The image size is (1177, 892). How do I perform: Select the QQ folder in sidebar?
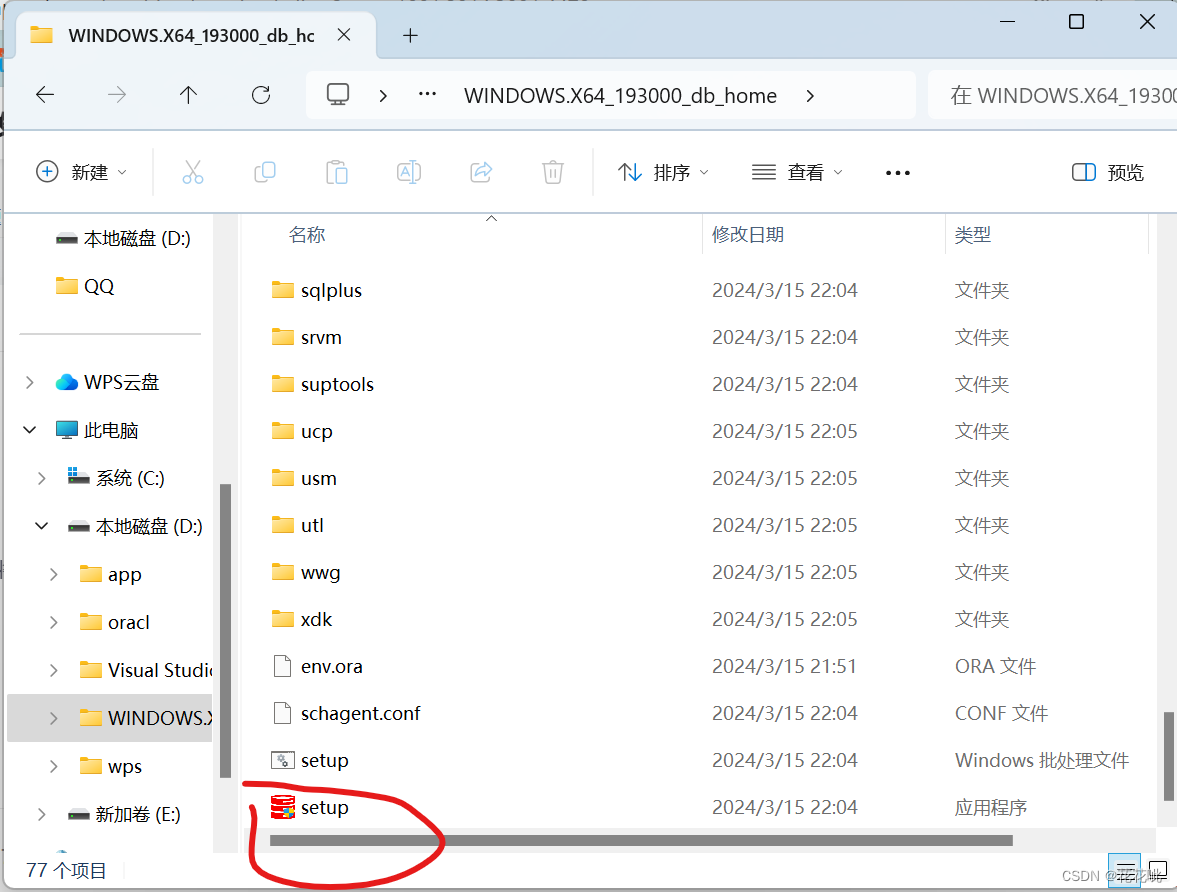point(85,286)
